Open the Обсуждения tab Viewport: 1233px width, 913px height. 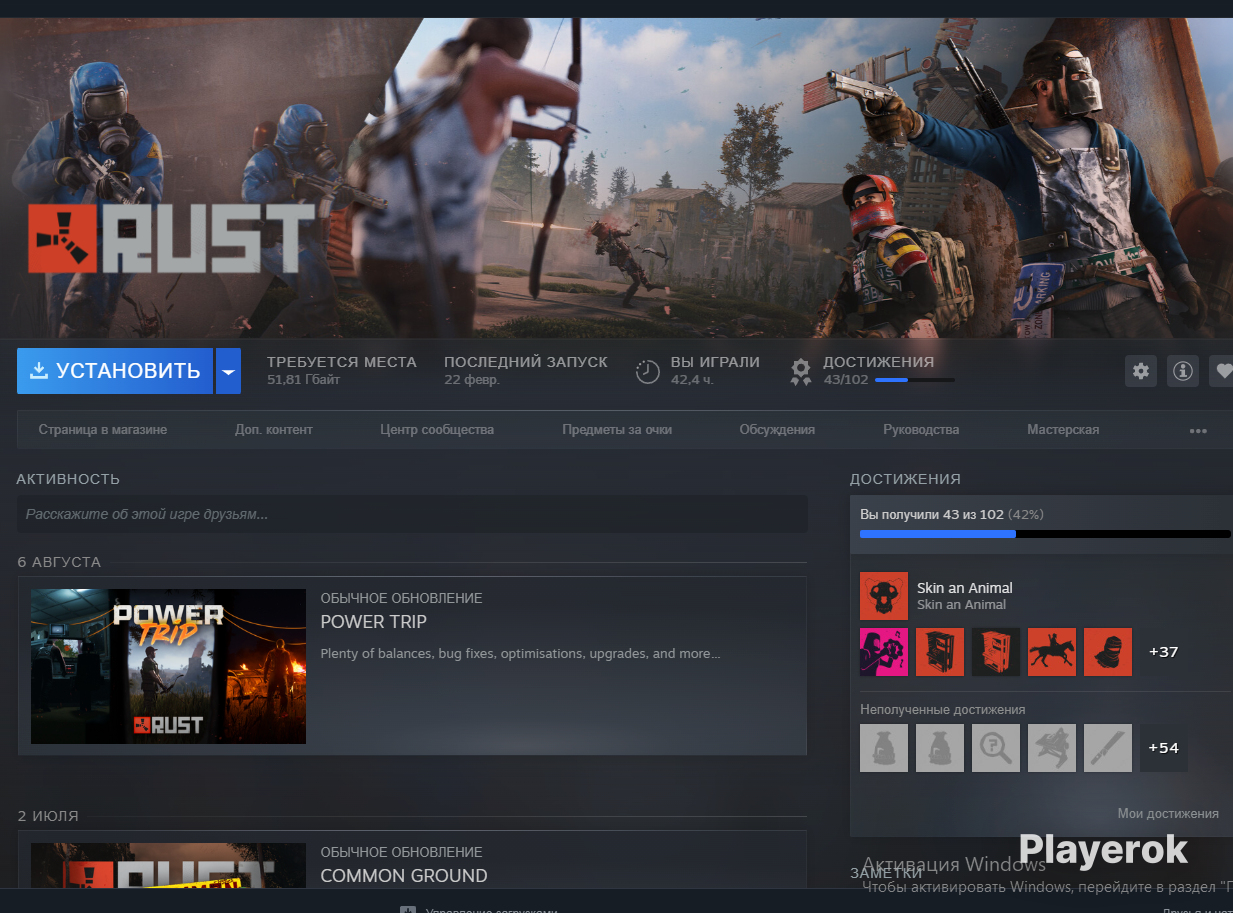click(777, 430)
